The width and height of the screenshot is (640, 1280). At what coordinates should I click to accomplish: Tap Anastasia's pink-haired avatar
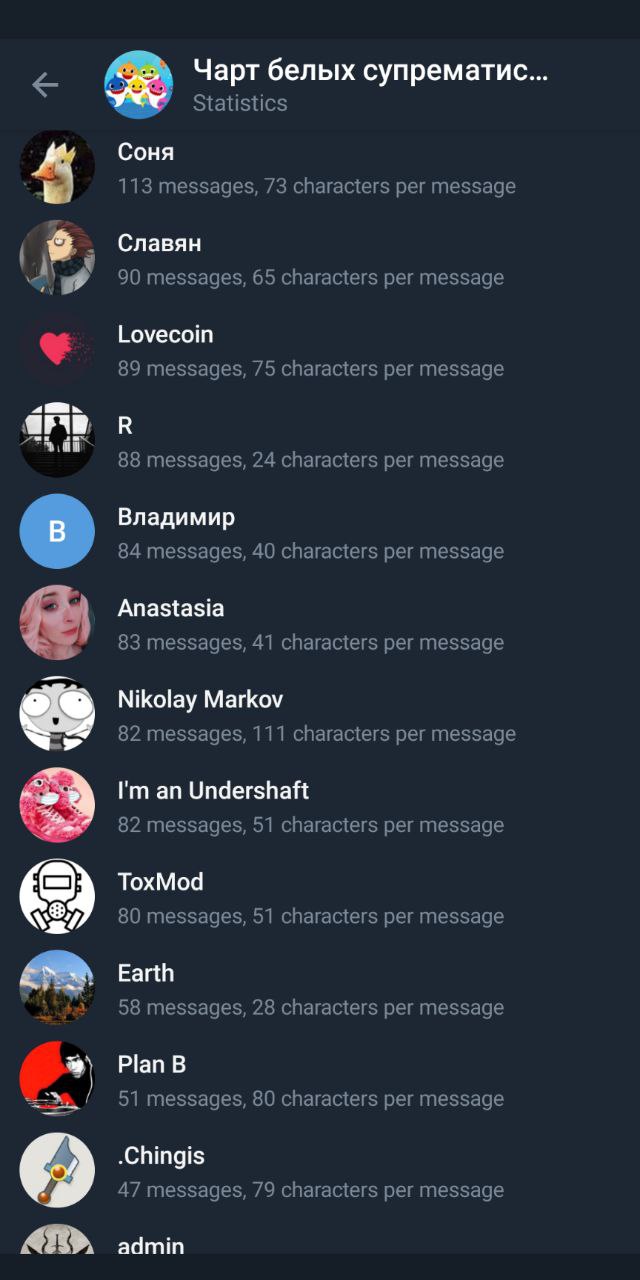coord(57,623)
